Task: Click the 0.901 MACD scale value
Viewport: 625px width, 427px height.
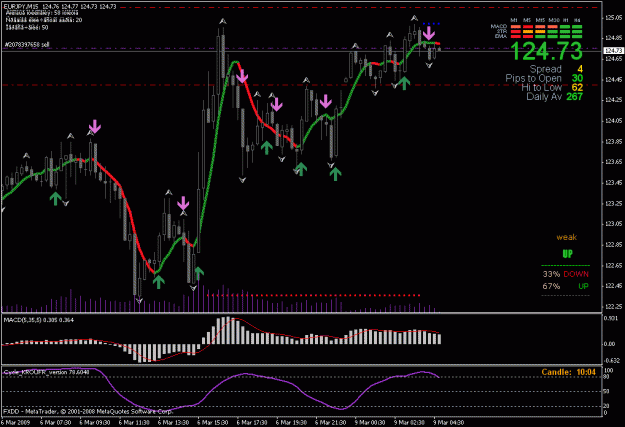Action: 611,318
